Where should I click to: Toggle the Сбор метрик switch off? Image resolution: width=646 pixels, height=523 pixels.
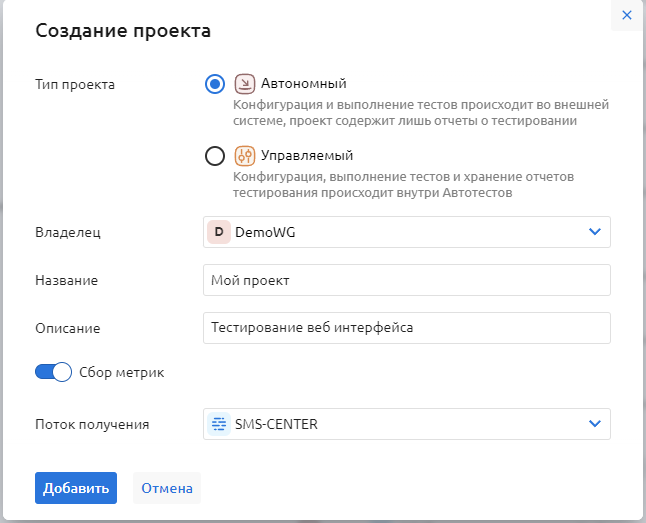point(53,372)
